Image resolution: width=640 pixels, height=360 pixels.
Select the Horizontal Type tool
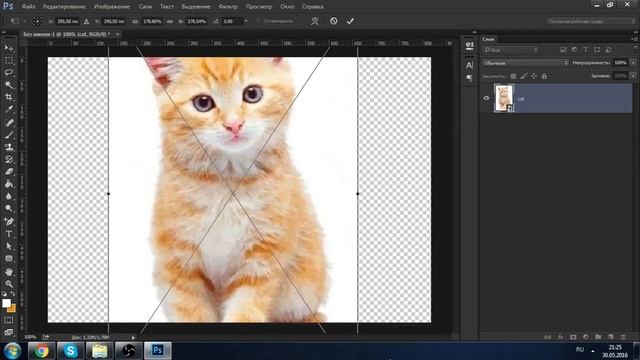9,234
